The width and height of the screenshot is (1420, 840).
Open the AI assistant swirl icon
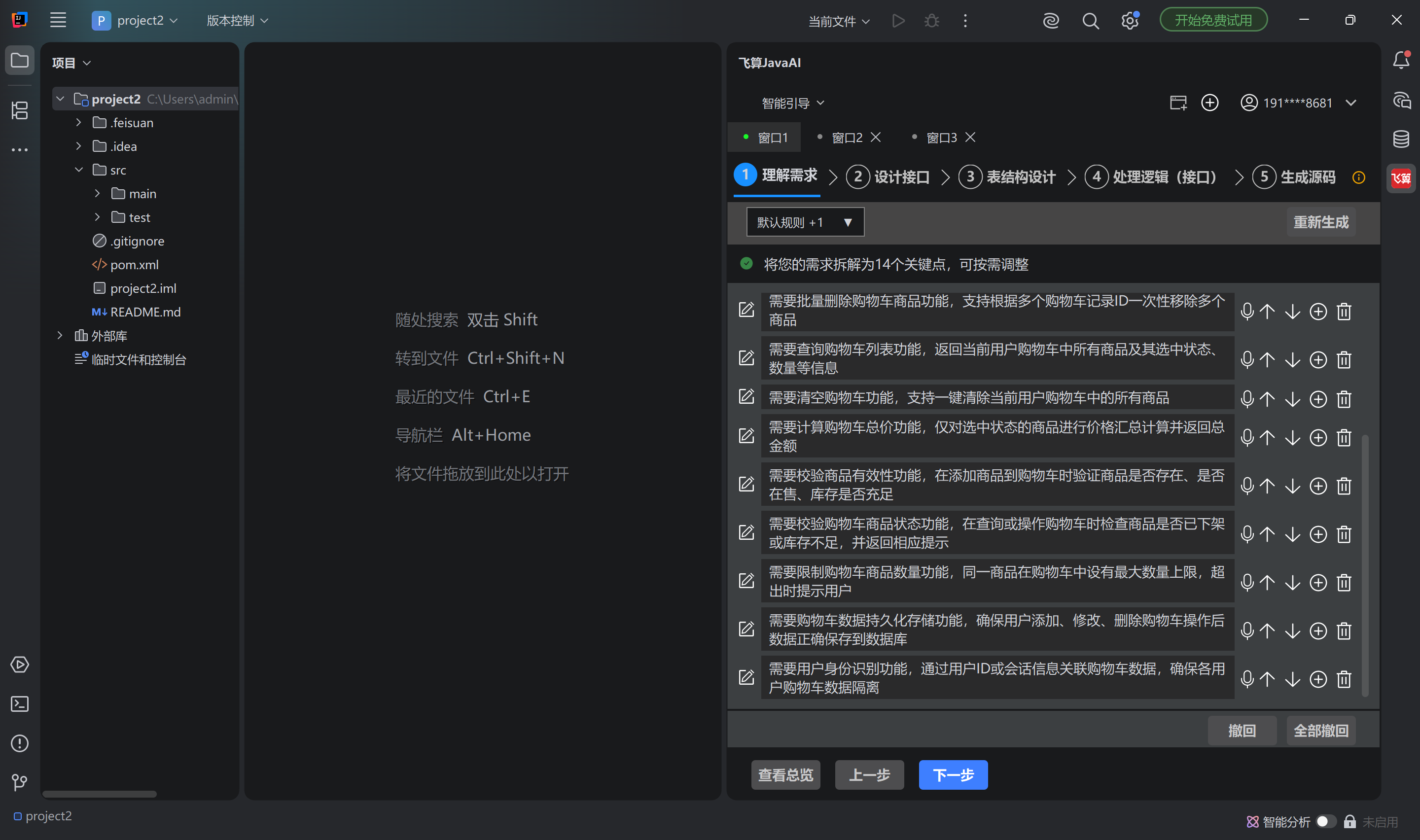[x=1051, y=21]
